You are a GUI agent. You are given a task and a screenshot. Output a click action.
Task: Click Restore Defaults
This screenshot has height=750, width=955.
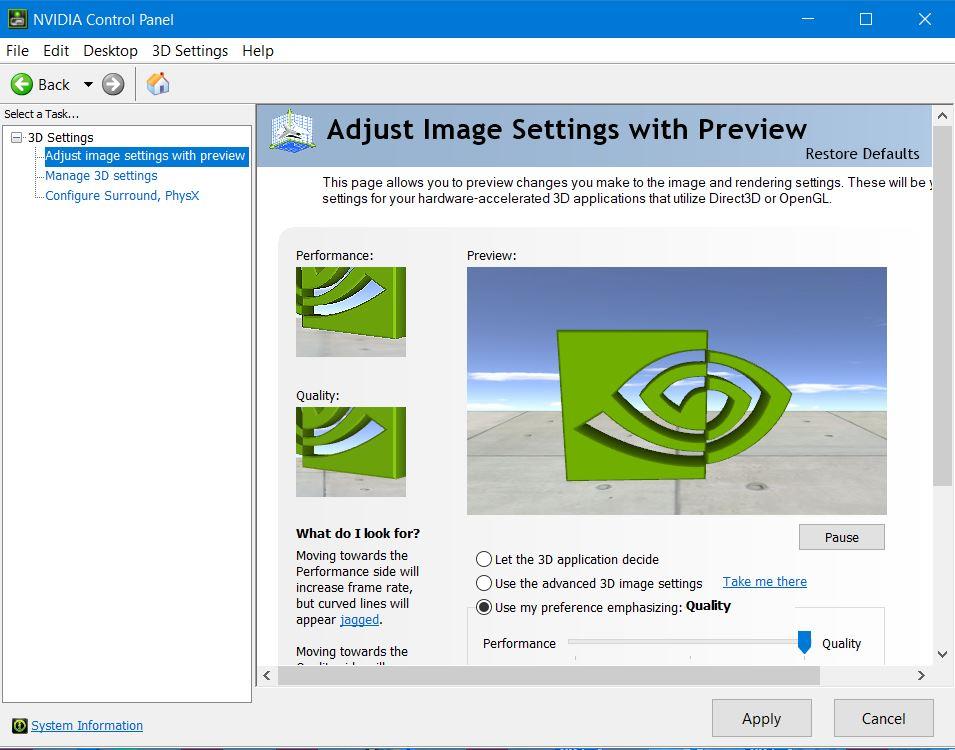pos(862,154)
